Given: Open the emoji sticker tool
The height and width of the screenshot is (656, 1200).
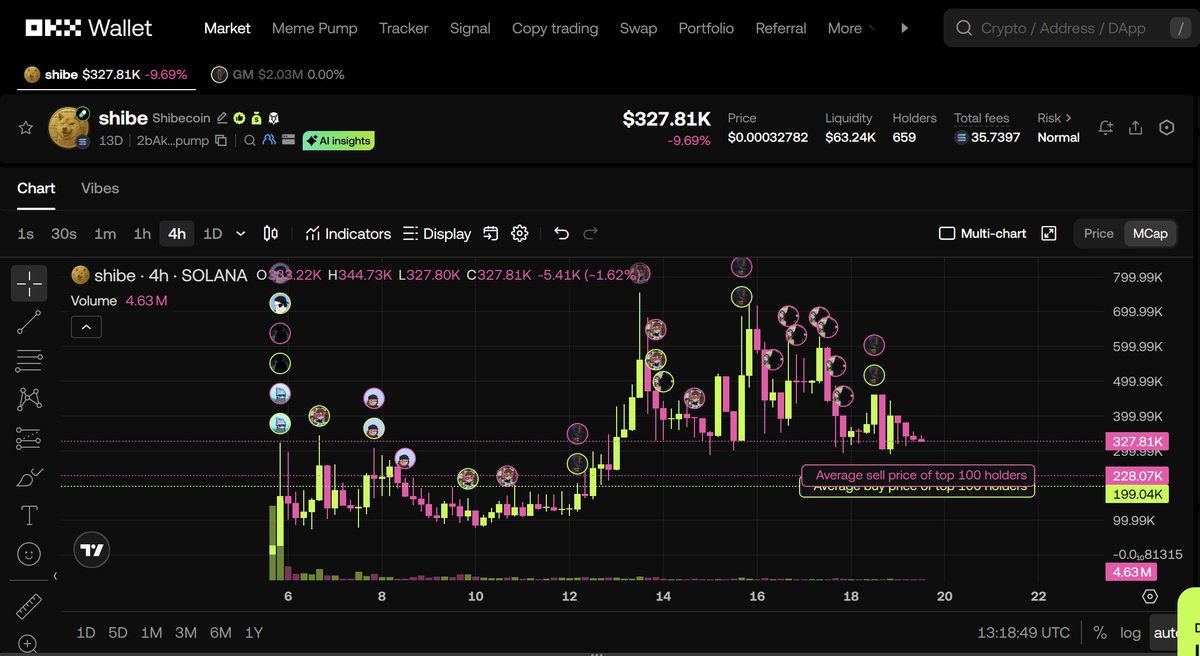Looking at the screenshot, I should pos(30,553).
